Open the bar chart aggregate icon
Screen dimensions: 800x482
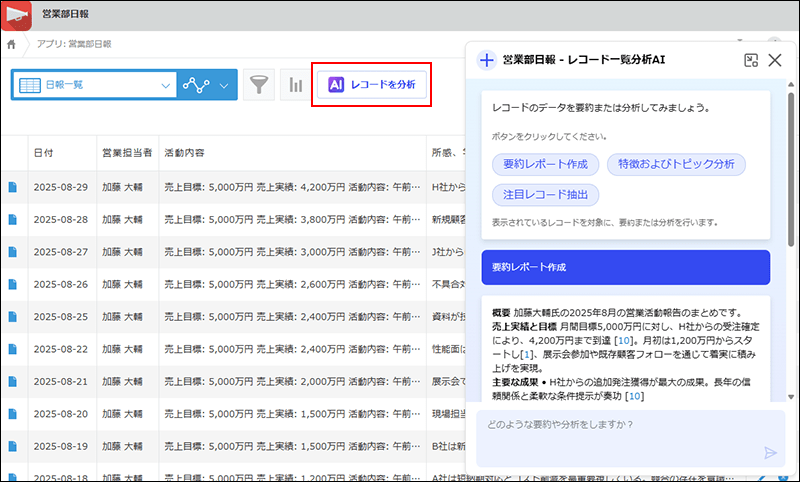295,86
